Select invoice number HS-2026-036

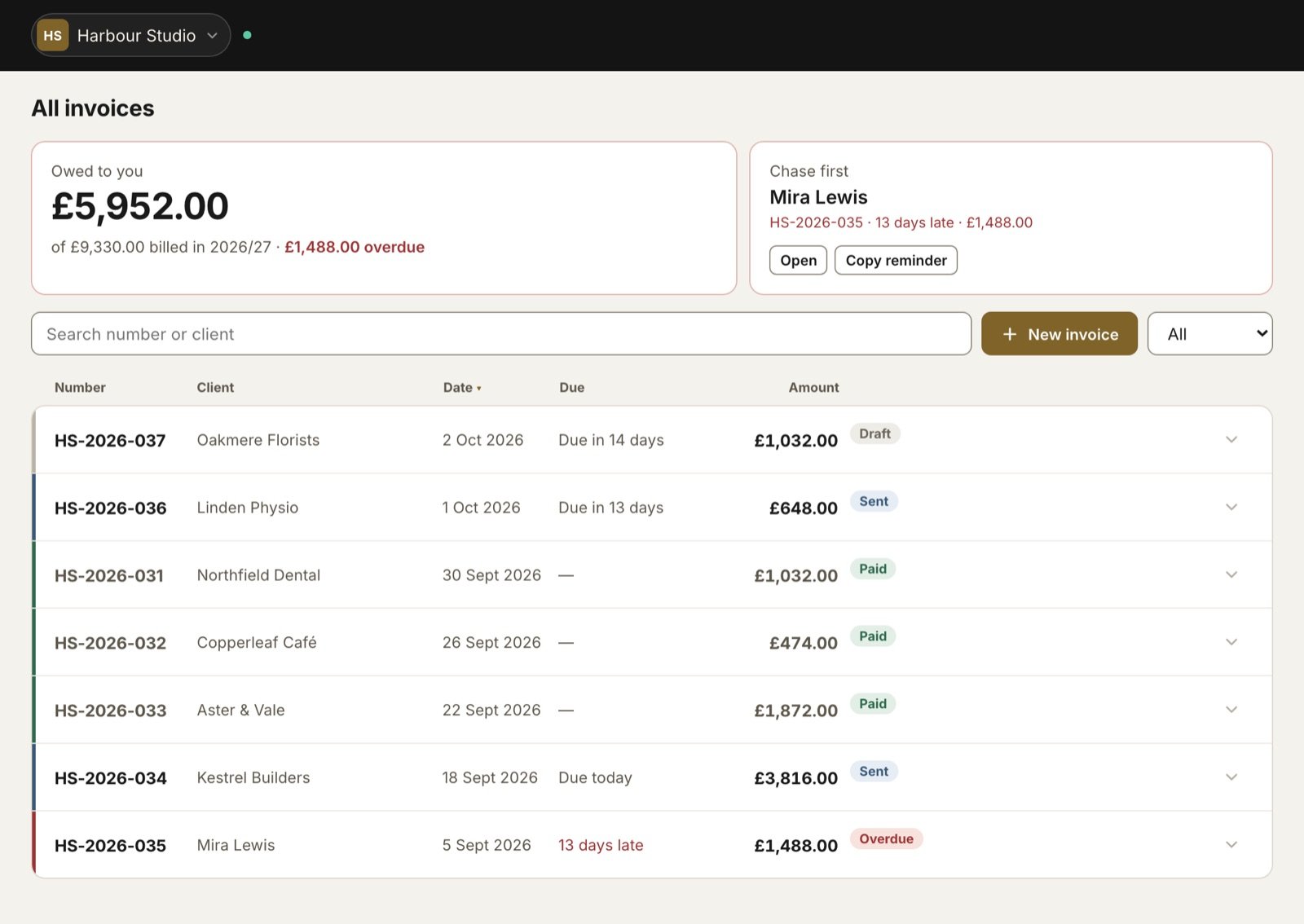(x=110, y=508)
